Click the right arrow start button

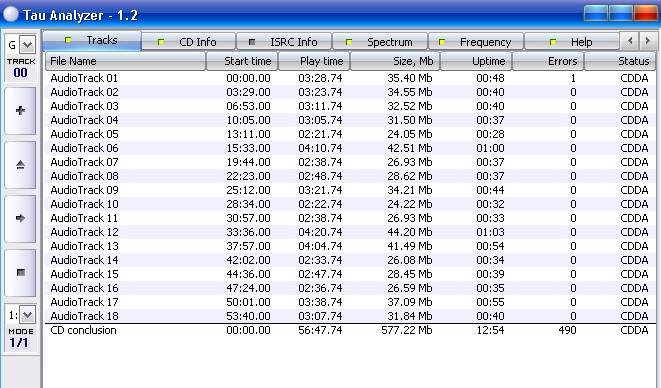click(20, 218)
